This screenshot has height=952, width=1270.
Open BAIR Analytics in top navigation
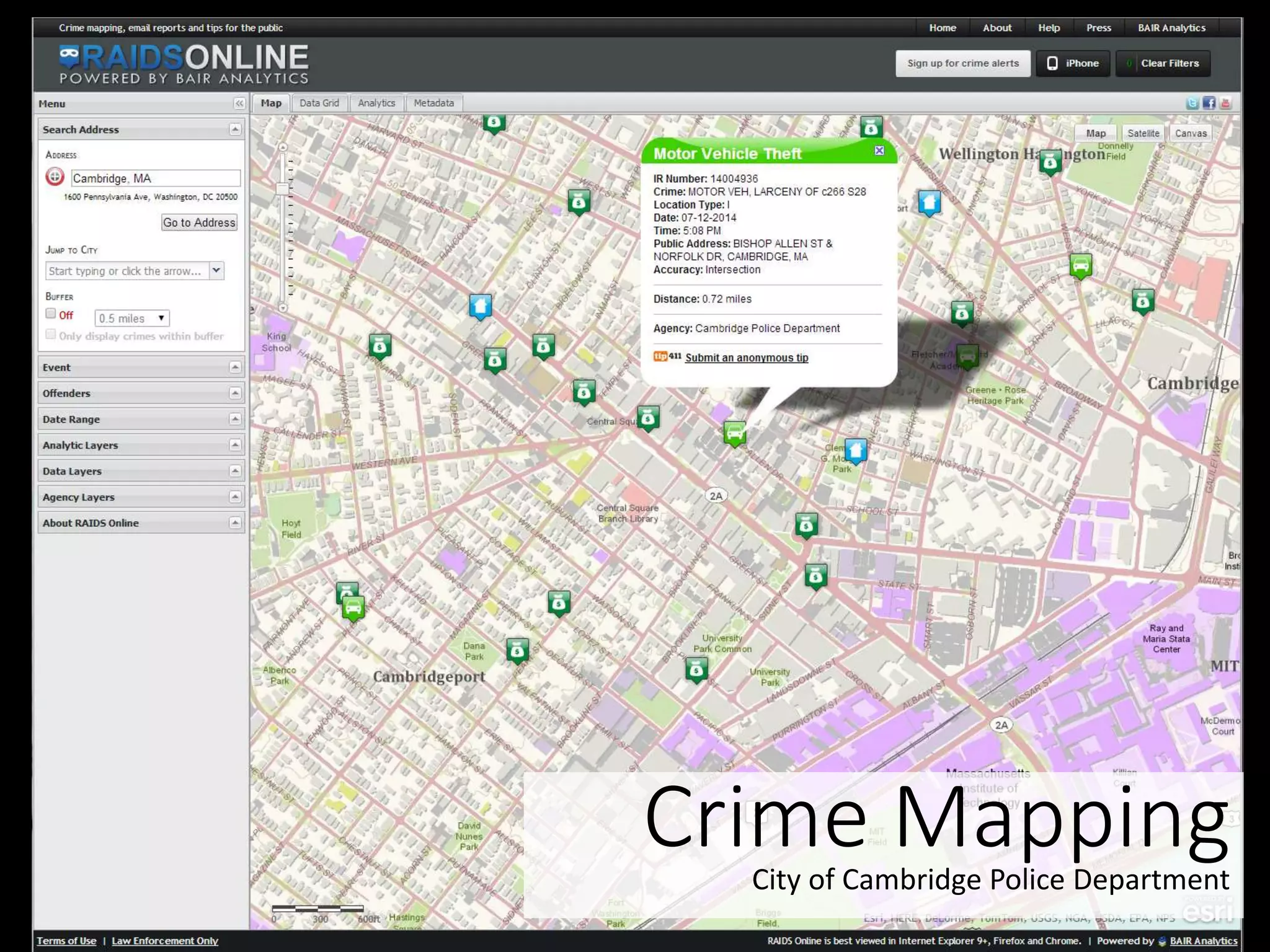[1171, 28]
